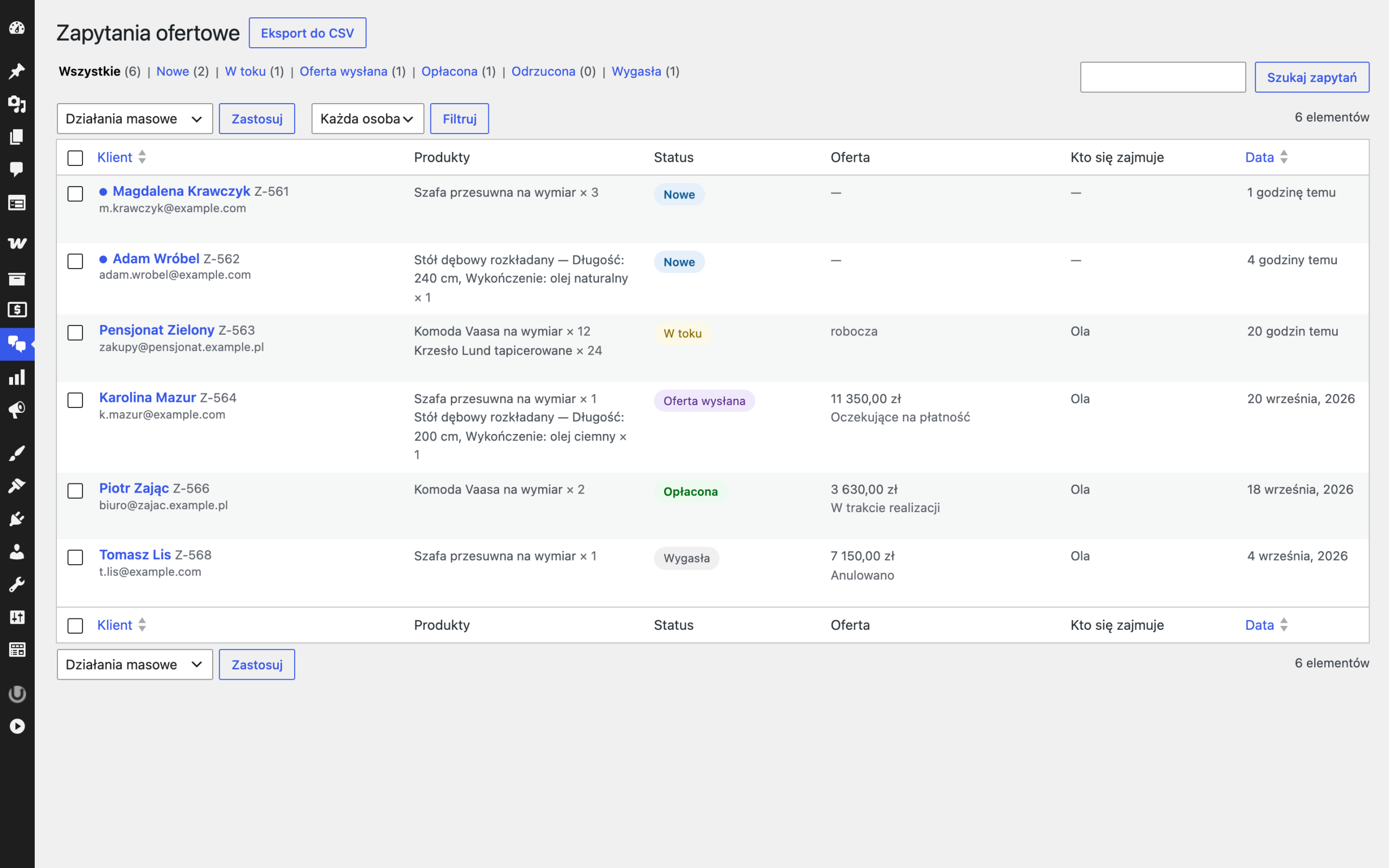The width and height of the screenshot is (1389, 868).
Task: Open the Media library sidebar icon
Action: (17, 104)
